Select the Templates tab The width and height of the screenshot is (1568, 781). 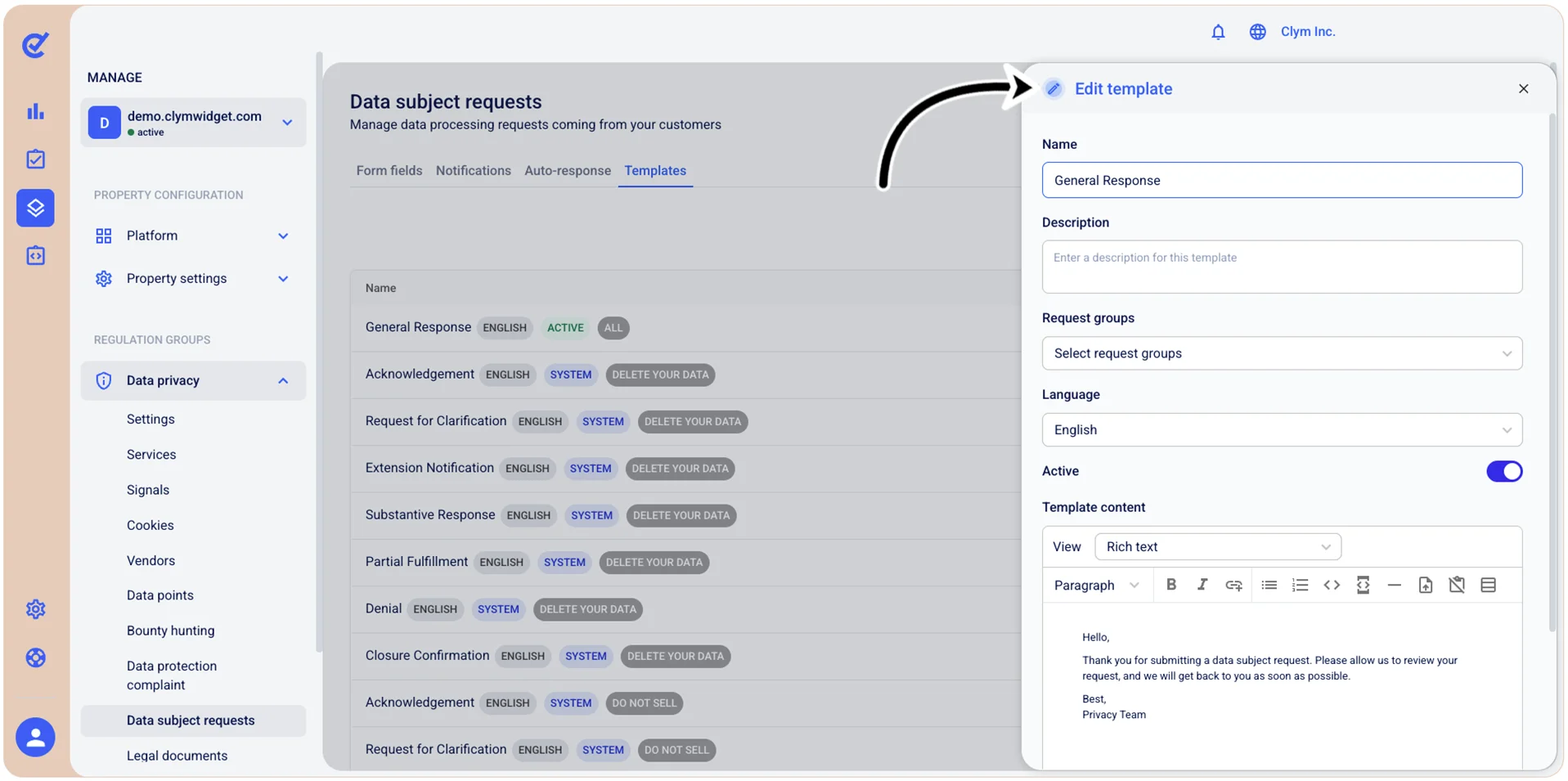coord(655,170)
